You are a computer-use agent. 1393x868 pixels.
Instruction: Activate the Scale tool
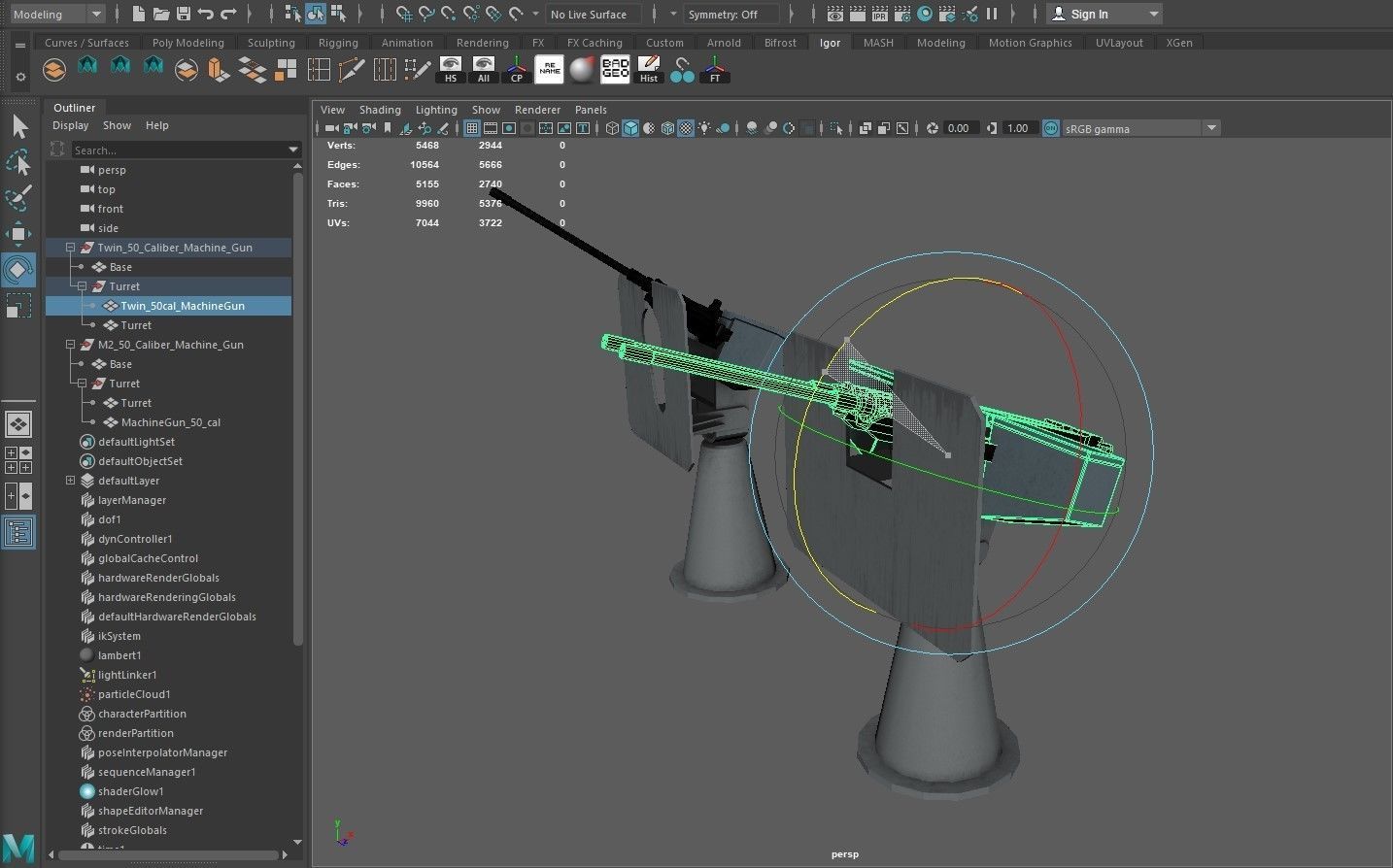(x=18, y=306)
